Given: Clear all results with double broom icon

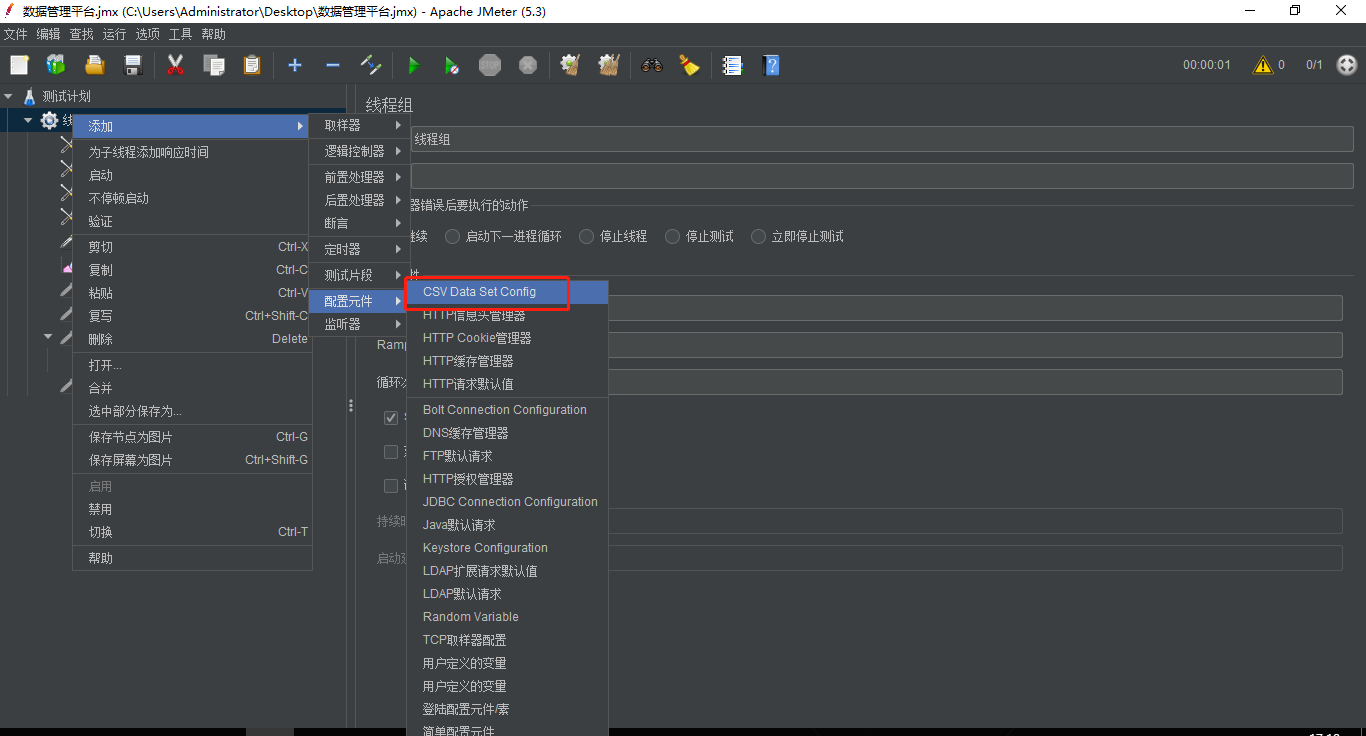Looking at the screenshot, I should click(x=609, y=65).
